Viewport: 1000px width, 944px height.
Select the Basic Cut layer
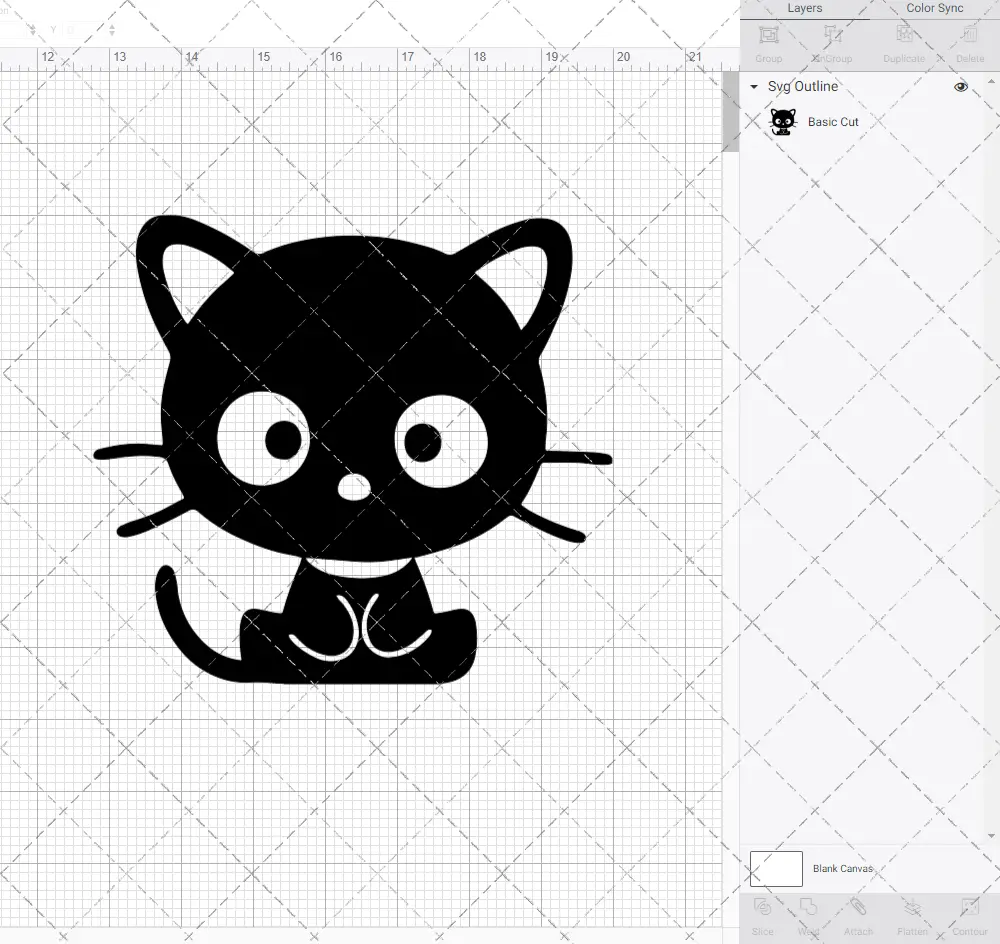[833, 121]
